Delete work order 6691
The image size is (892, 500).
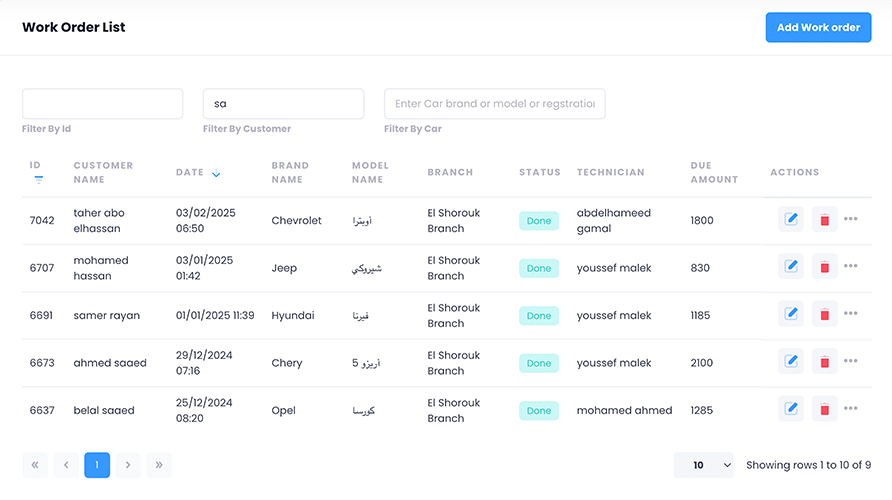[824, 315]
